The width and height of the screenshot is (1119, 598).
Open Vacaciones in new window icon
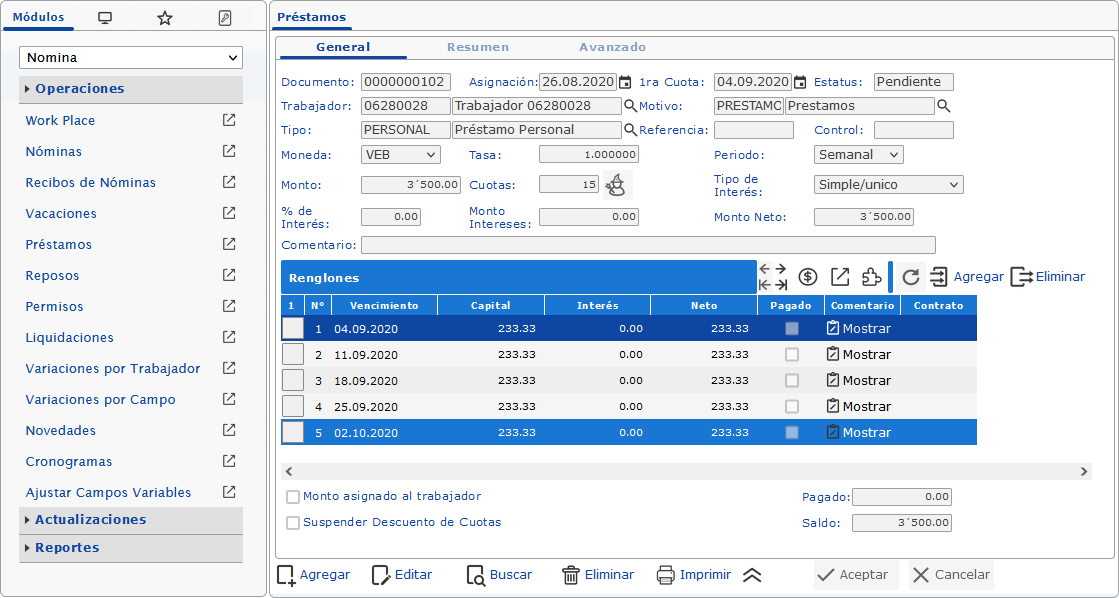[229, 213]
